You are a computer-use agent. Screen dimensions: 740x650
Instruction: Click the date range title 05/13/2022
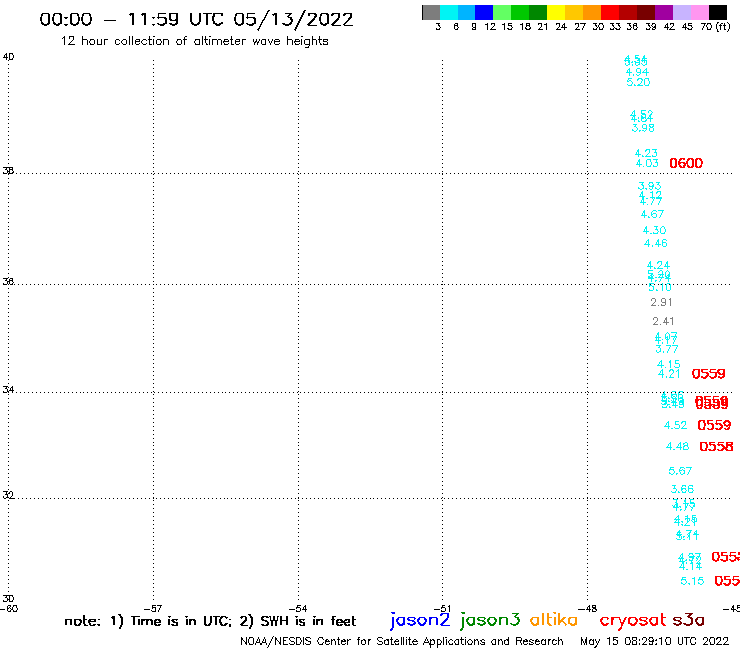(x=293, y=20)
